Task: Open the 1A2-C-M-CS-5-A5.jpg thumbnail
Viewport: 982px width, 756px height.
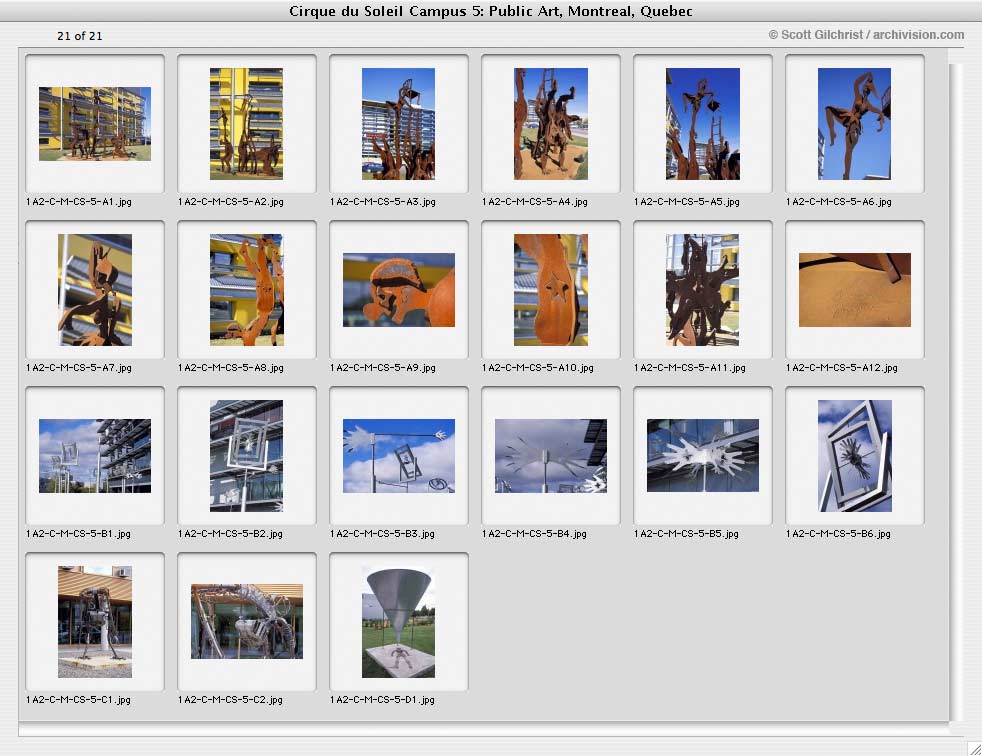Action: coord(703,124)
